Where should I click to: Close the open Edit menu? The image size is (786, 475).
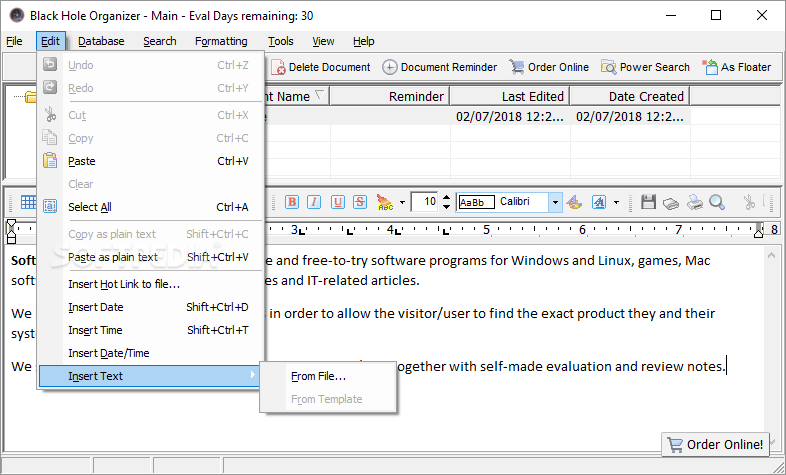pyautogui.click(x=50, y=41)
